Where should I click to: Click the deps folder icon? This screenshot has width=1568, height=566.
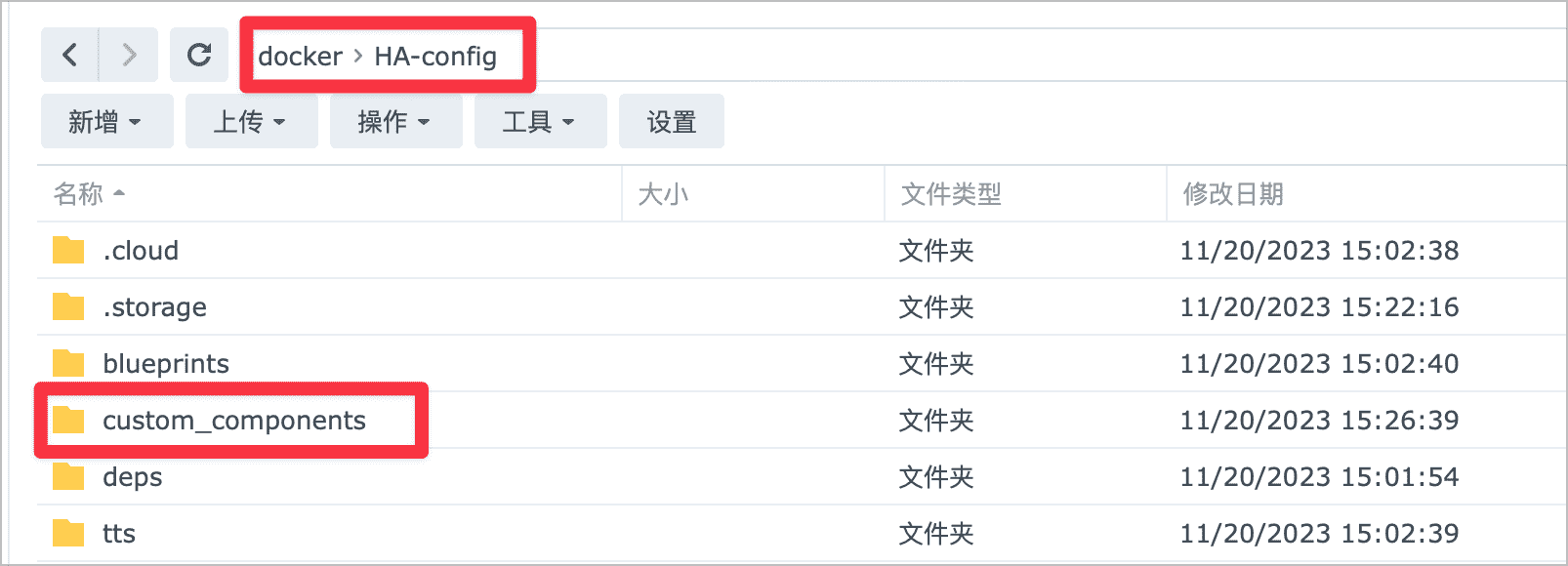68,477
